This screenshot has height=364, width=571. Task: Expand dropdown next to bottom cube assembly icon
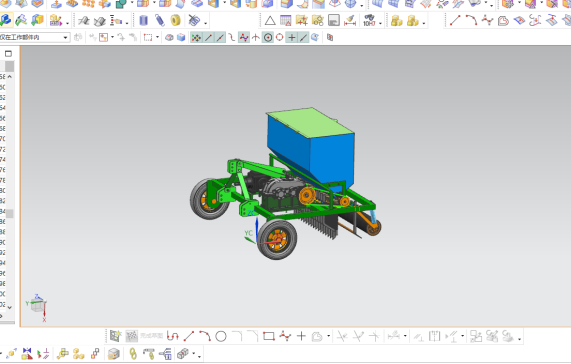click(193, 353)
